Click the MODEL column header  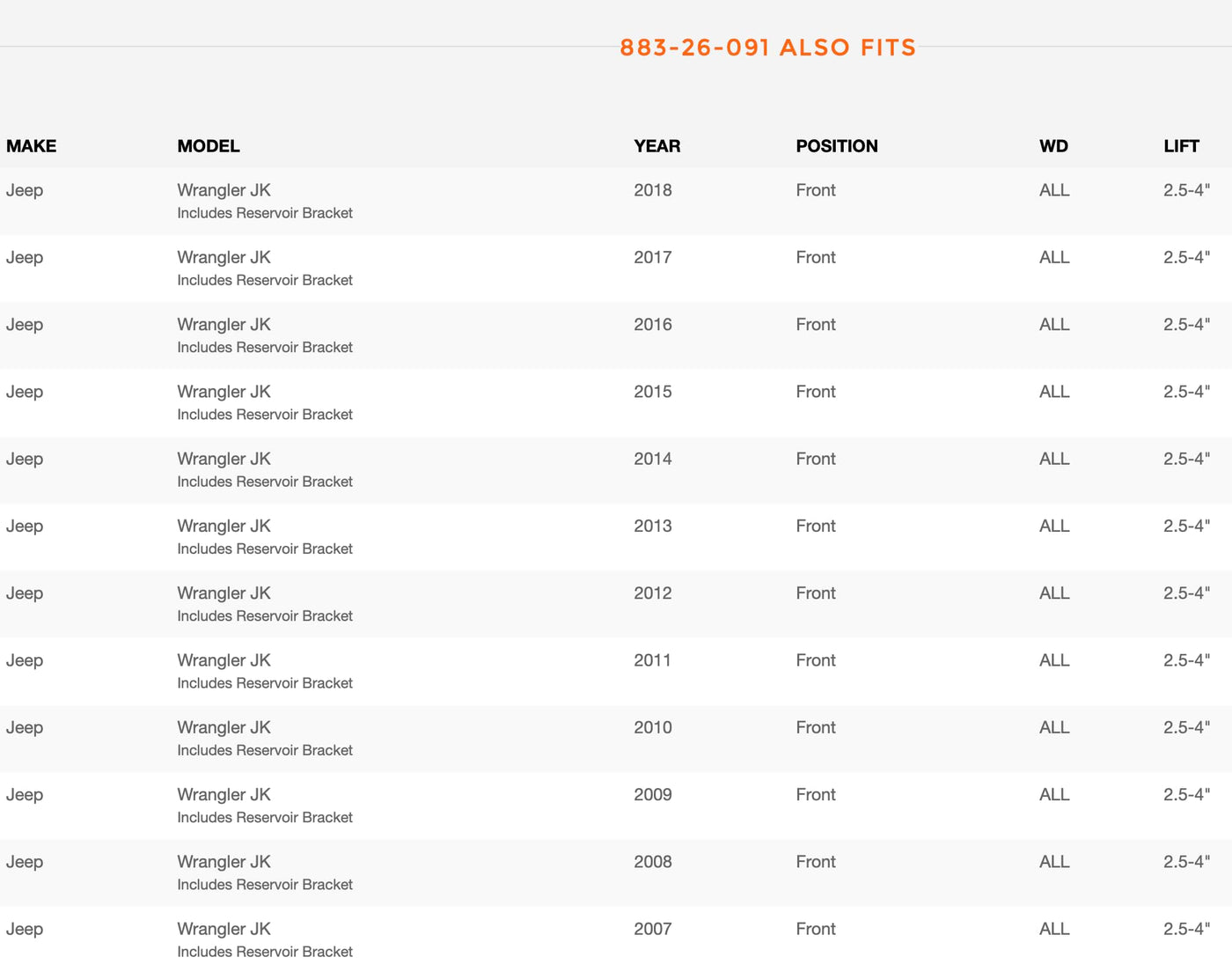tap(209, 146)
